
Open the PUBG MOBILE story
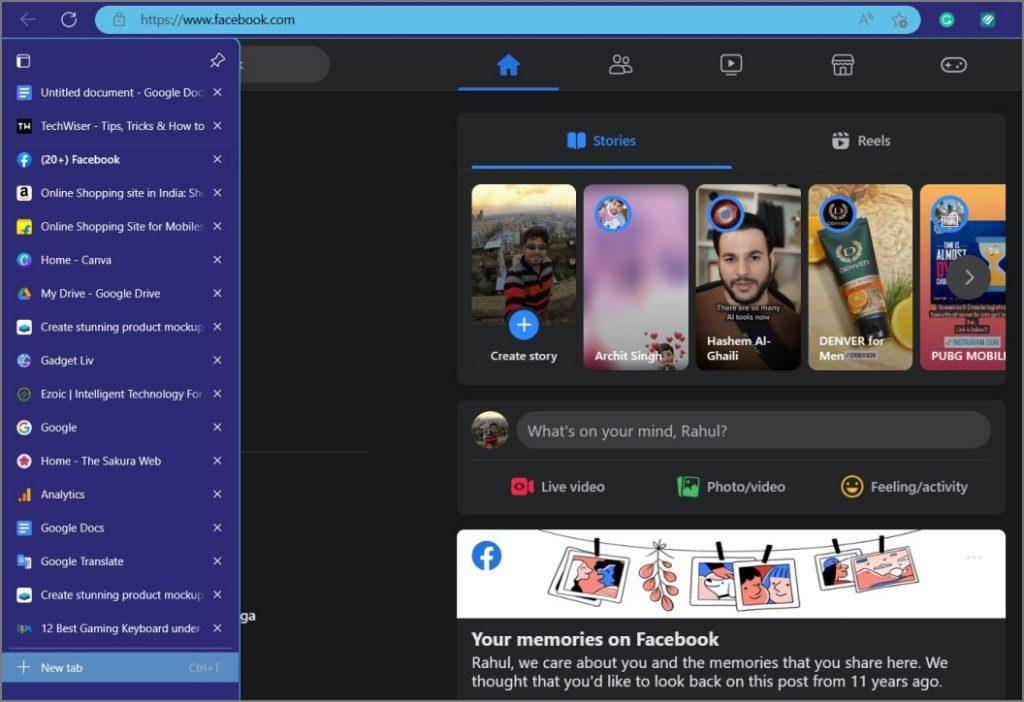[x=963, y=277]
